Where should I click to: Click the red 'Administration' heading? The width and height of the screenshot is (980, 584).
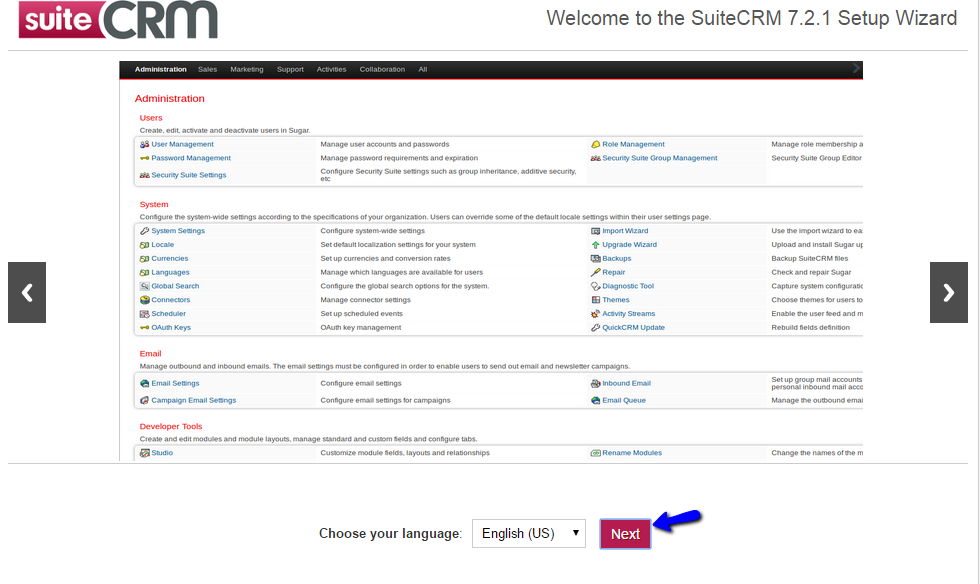(x=169, y=99)
